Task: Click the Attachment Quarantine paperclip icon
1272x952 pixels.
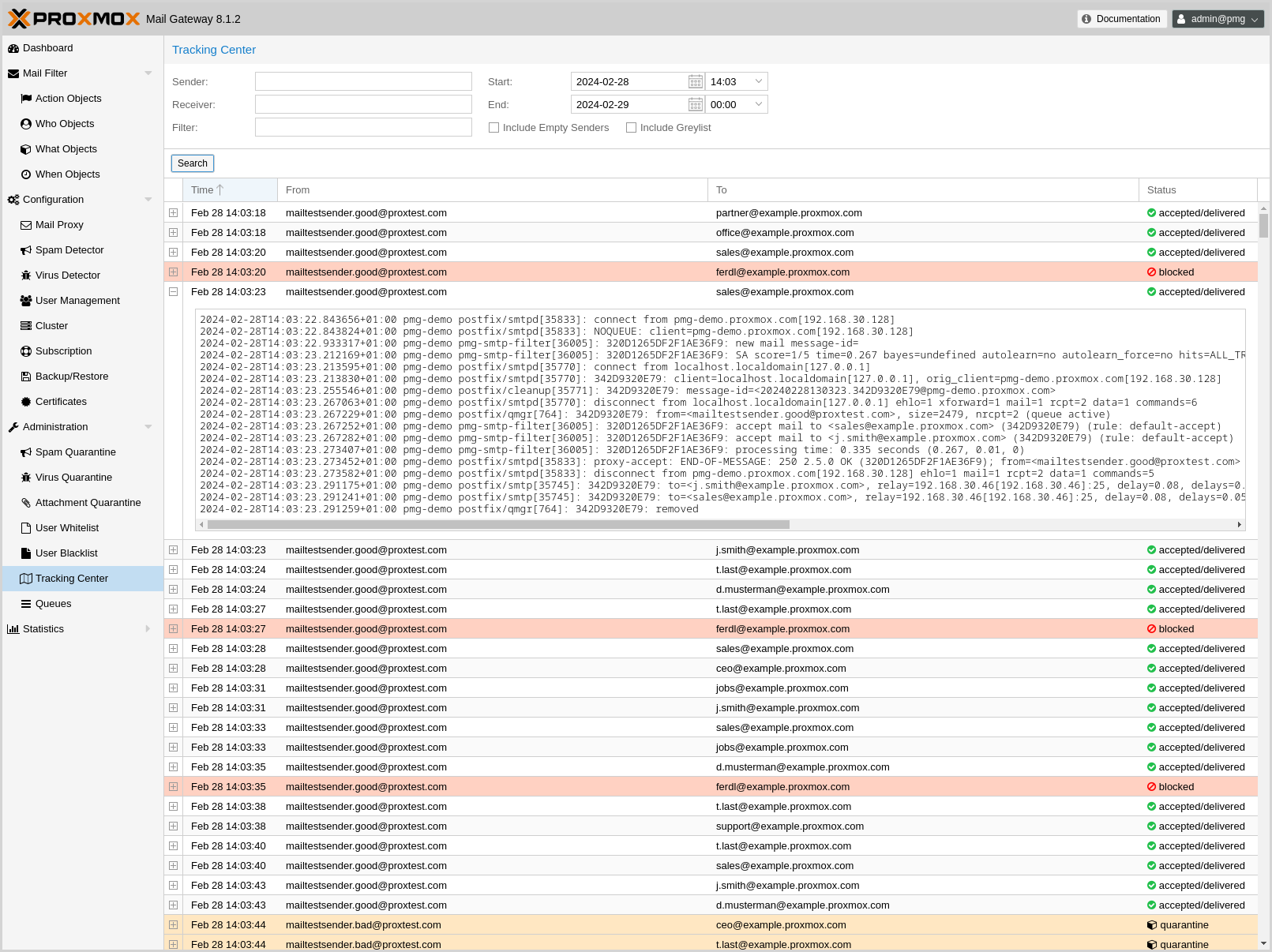Action: click(x=26, y=503)
